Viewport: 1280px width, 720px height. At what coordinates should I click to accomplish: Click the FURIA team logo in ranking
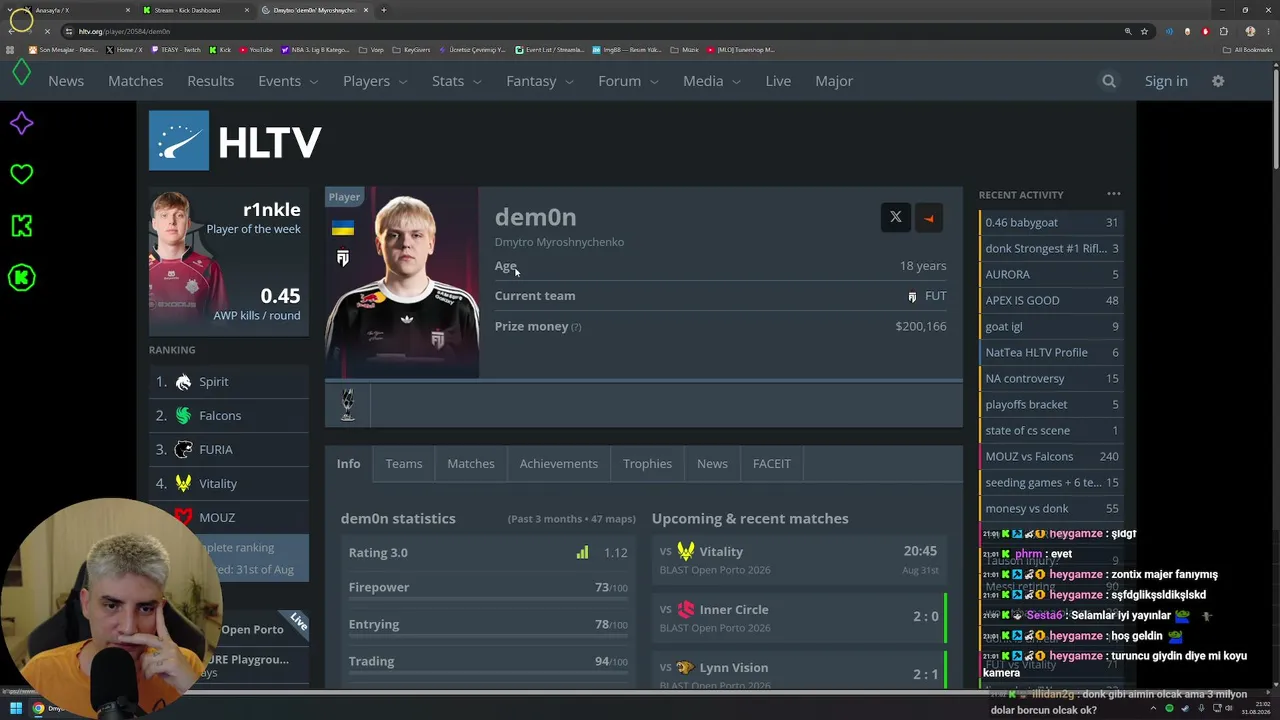[x=183, y=449]
